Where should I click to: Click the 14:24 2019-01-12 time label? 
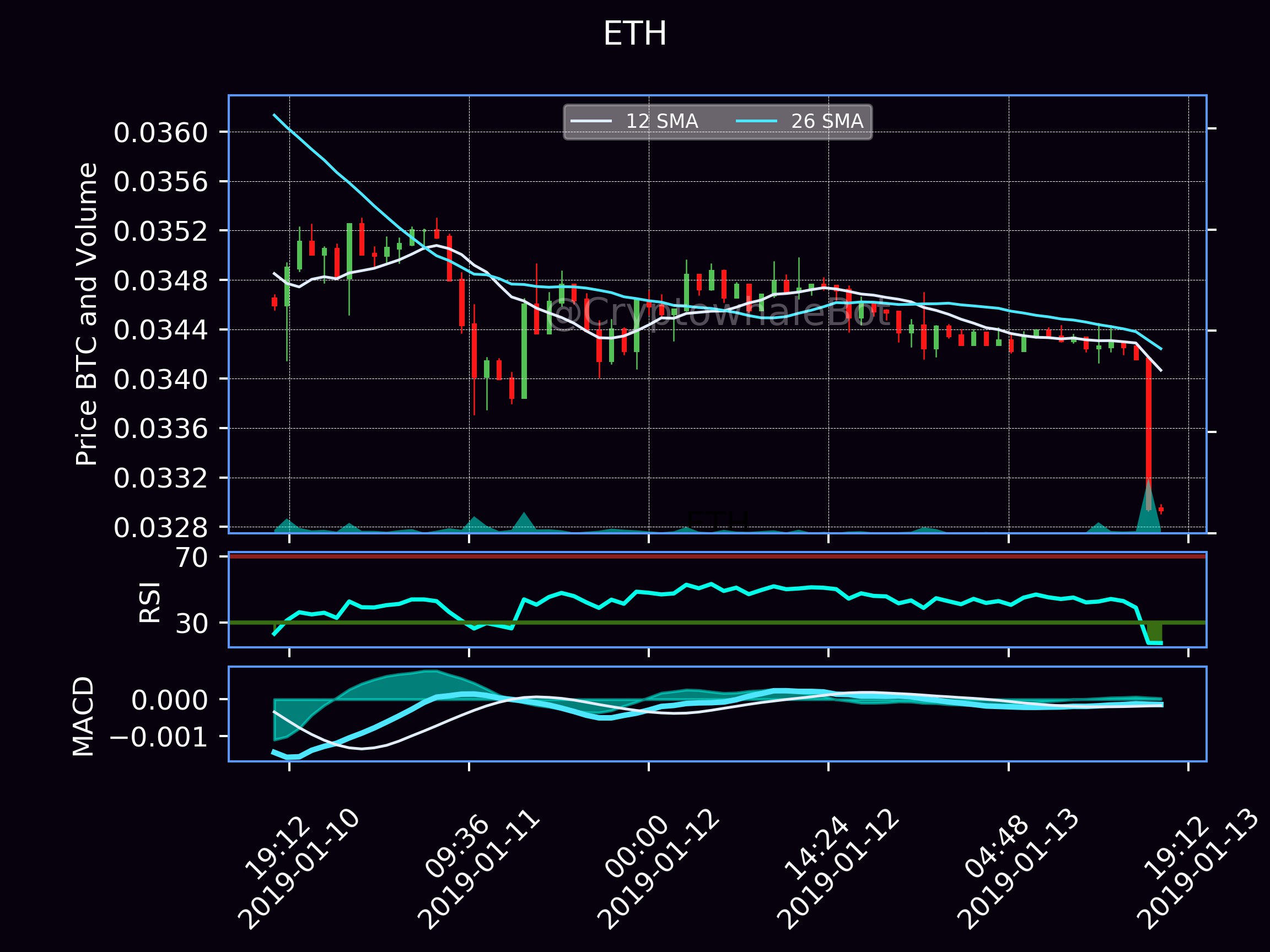pyautogui.click(x=837, y=868)
